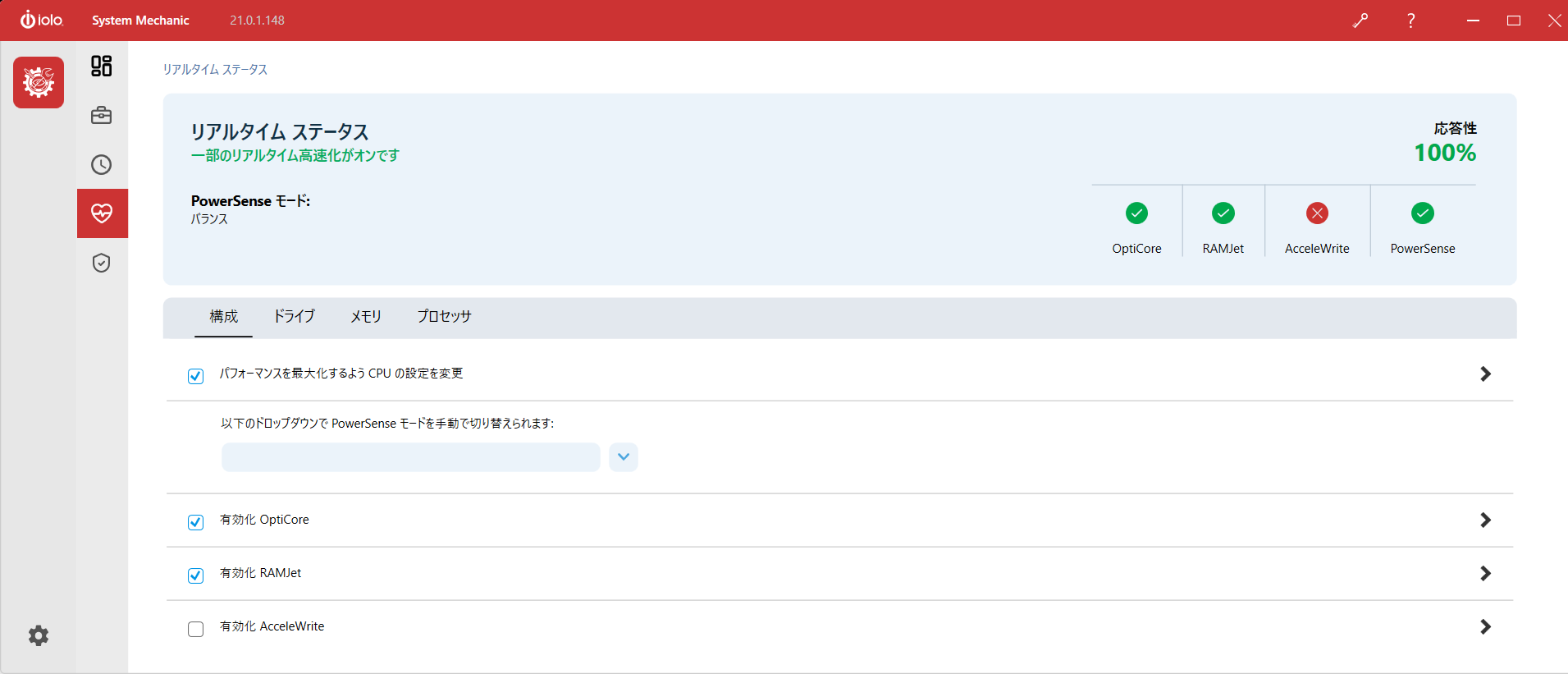Open the PowerSense mode dropdown arrow
The width and height of the screenshot is (1568, 674).
(624, 457)
